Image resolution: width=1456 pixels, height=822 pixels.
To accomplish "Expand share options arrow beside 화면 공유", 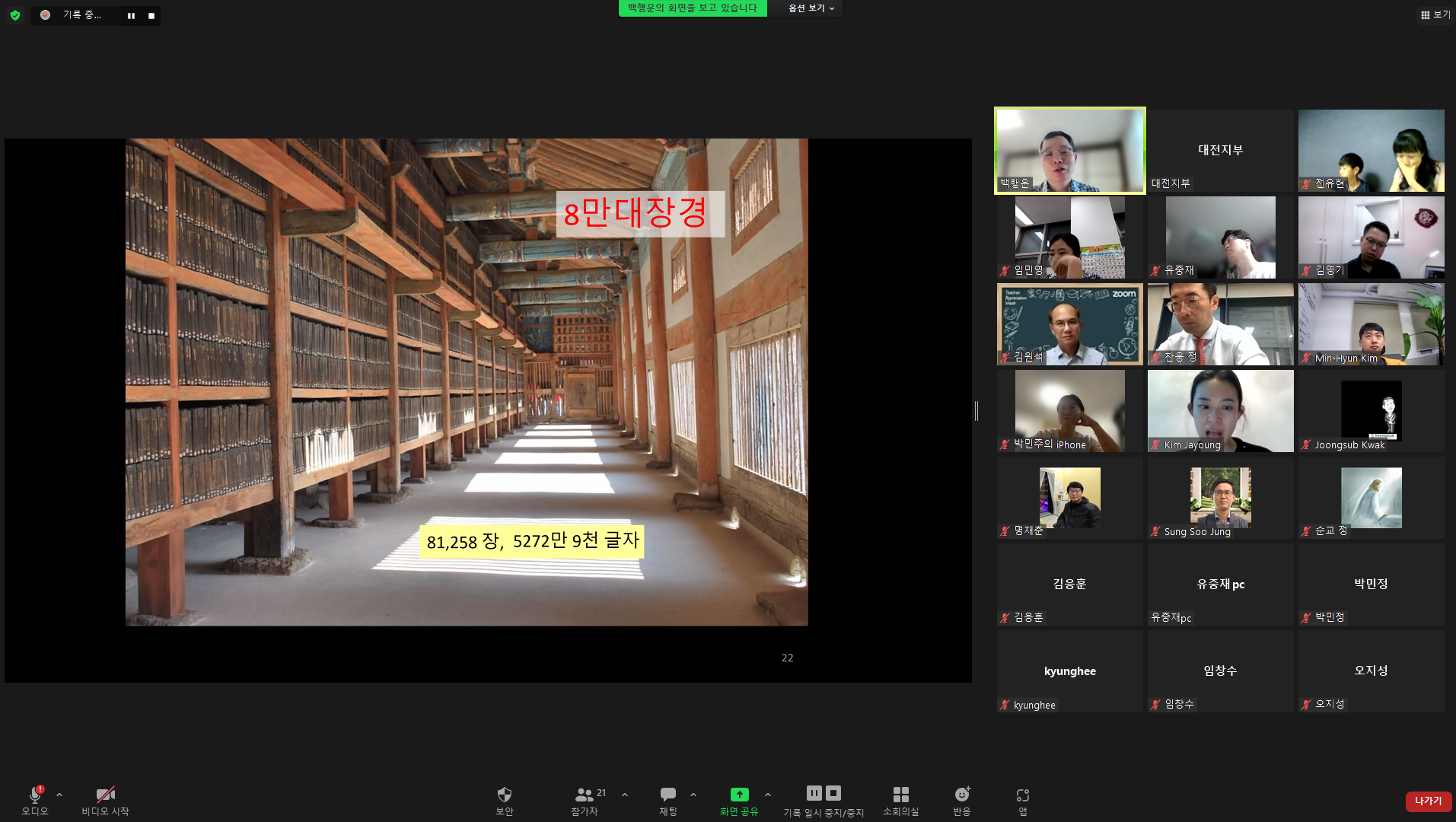I will pyautogui.click(x=768, y=795).
